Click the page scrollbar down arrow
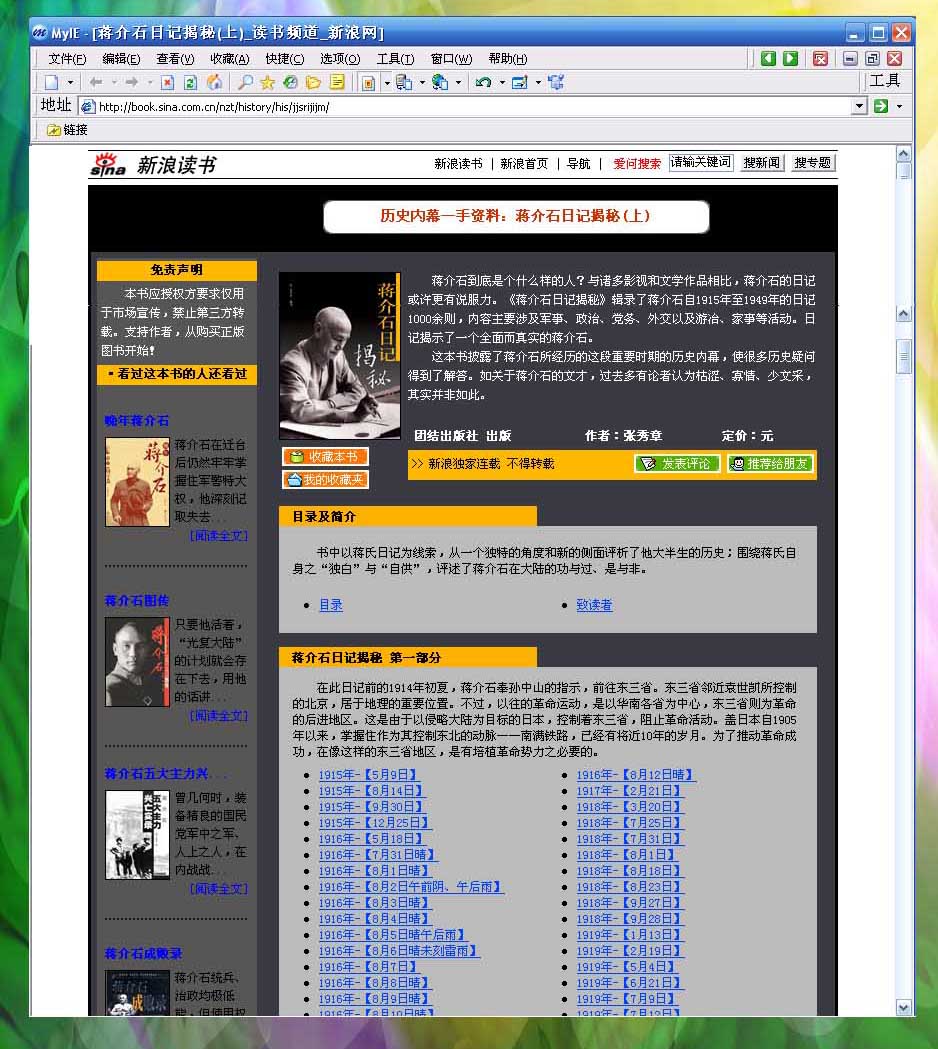This screenshot has width=938, height=1049. (903, 1007)
